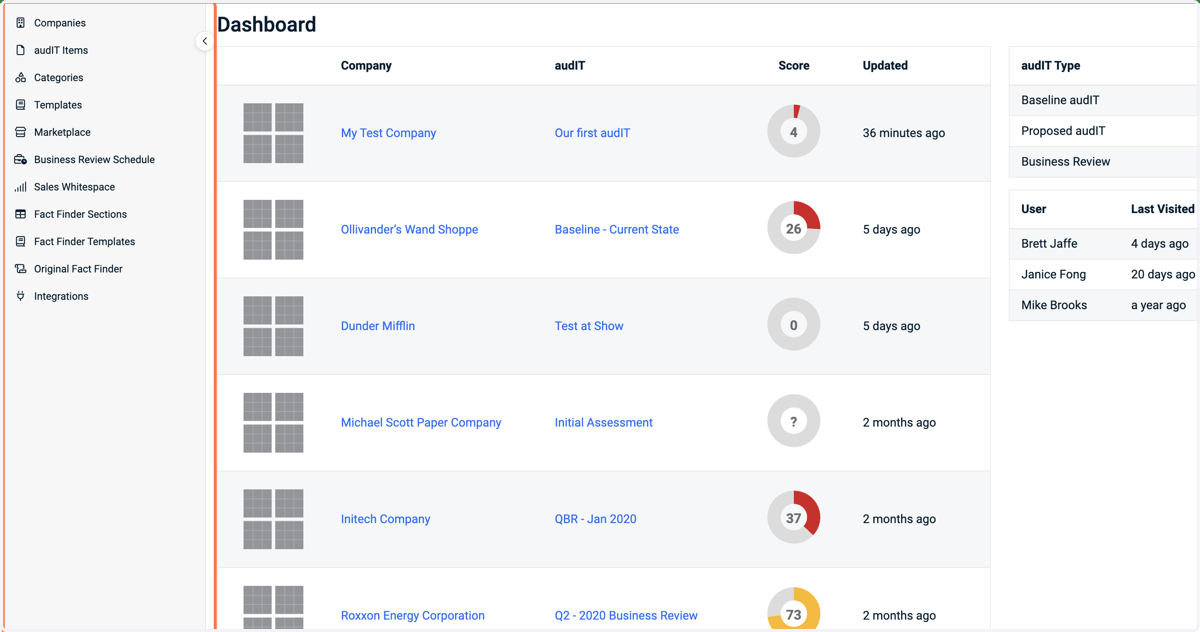Screen dimensions: 1200x632
Task: Select the Business Review audIT type row
Action: (x=1103, y=162)
